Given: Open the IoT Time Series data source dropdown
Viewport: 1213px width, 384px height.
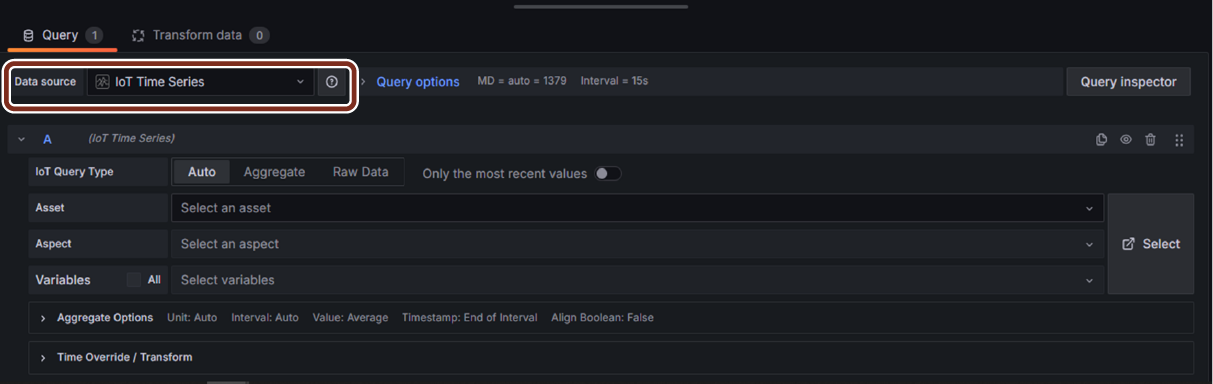Looking at the screenshot, I should (200, 82).
